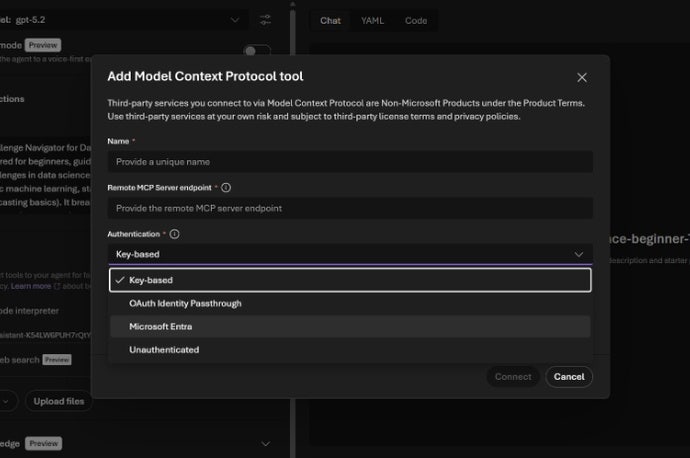Open the model settings sliders icon
The width and height of the screenshot is (690, 458).
[265, 20]
